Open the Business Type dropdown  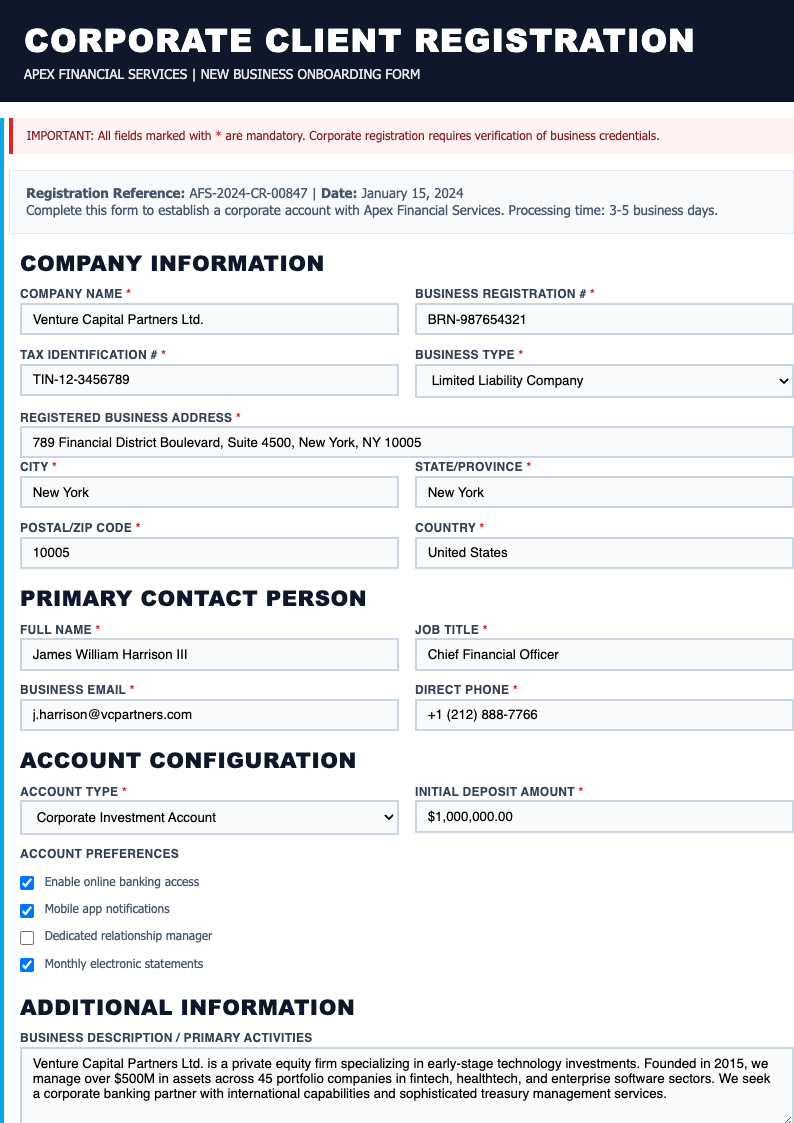pyautogui.click(x=603, y=380)
